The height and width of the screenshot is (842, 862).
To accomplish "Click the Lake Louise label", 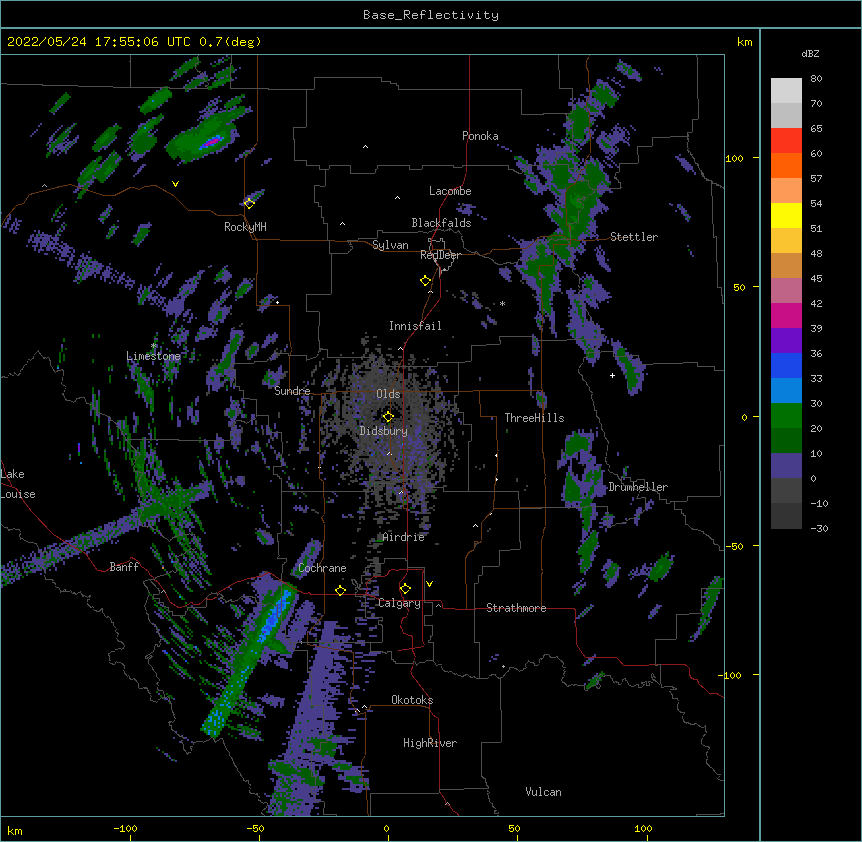I will (18, 484).
